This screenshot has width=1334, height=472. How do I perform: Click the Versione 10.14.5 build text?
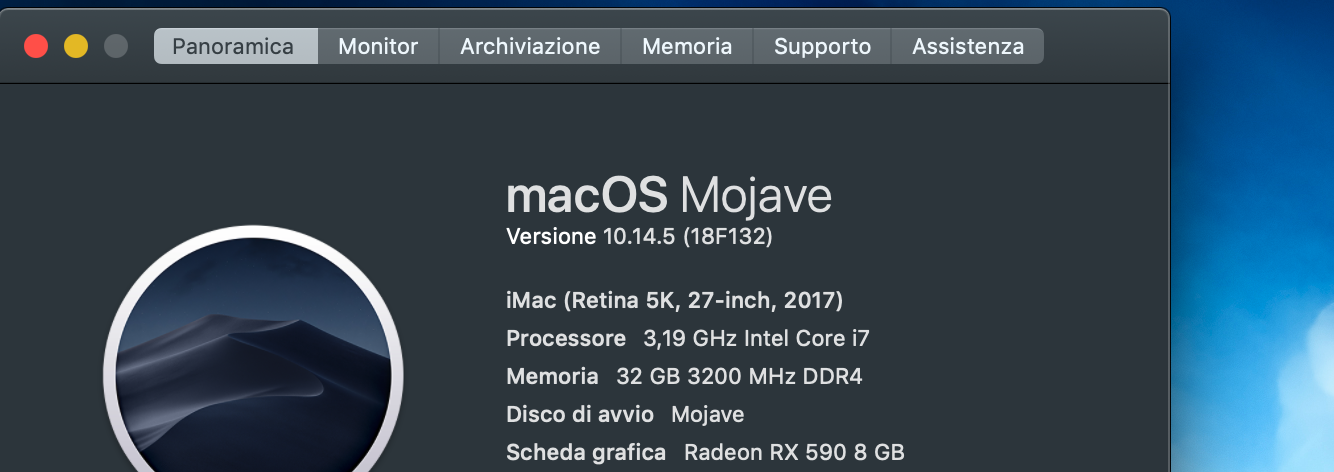point(639,237)
